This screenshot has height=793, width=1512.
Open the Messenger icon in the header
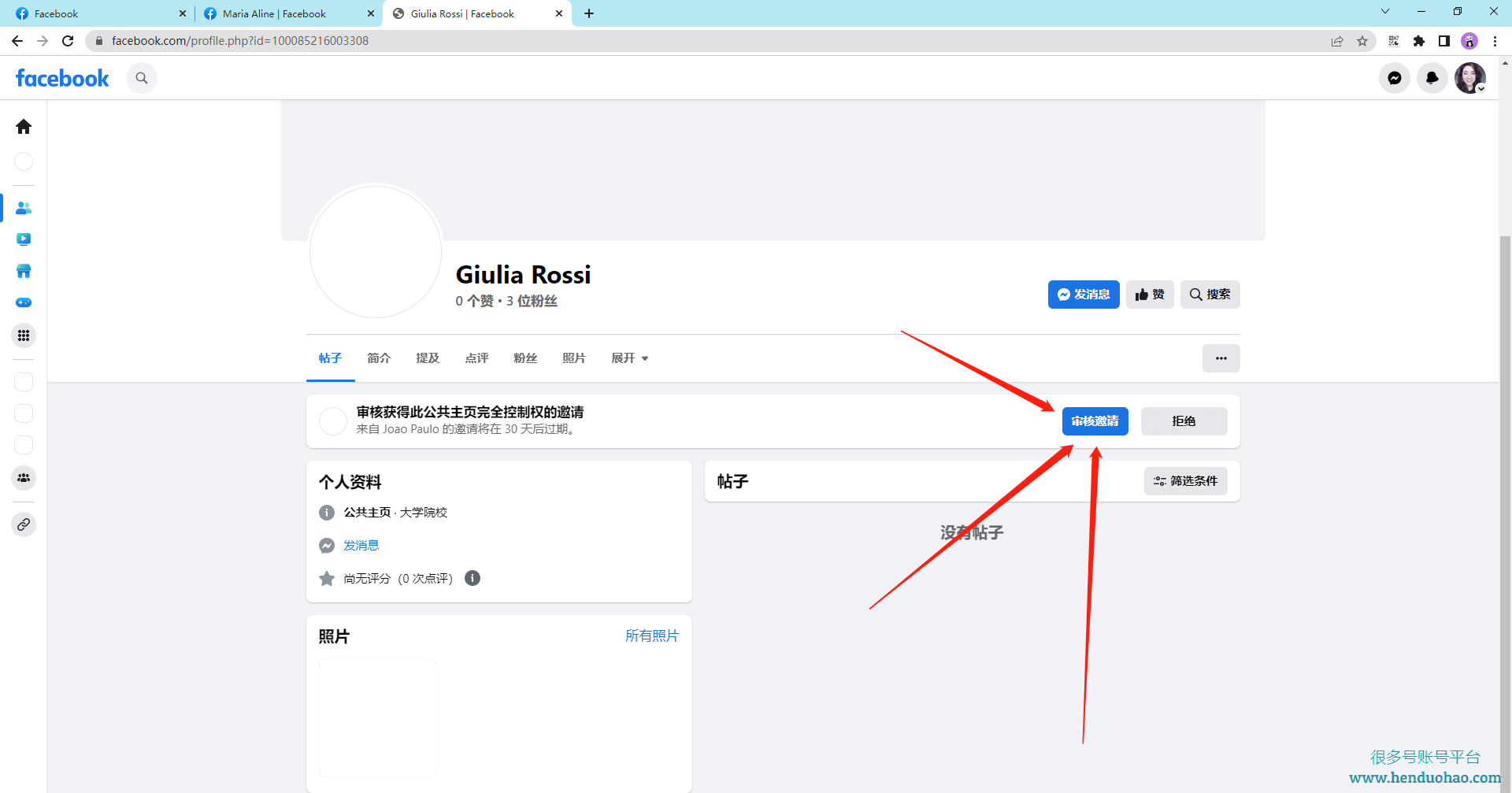(1395, 78)
